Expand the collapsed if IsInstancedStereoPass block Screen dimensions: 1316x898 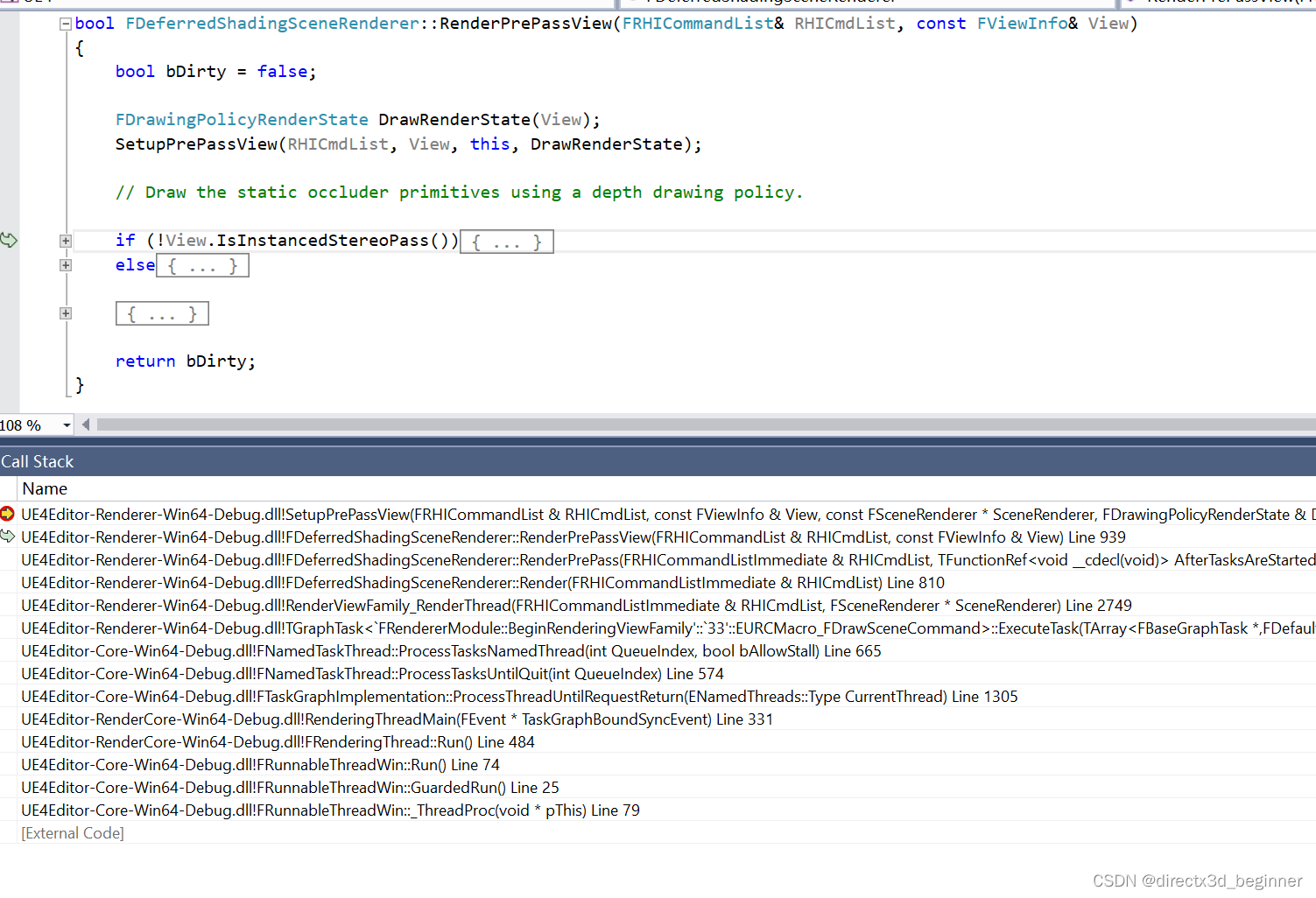point(66,241)
